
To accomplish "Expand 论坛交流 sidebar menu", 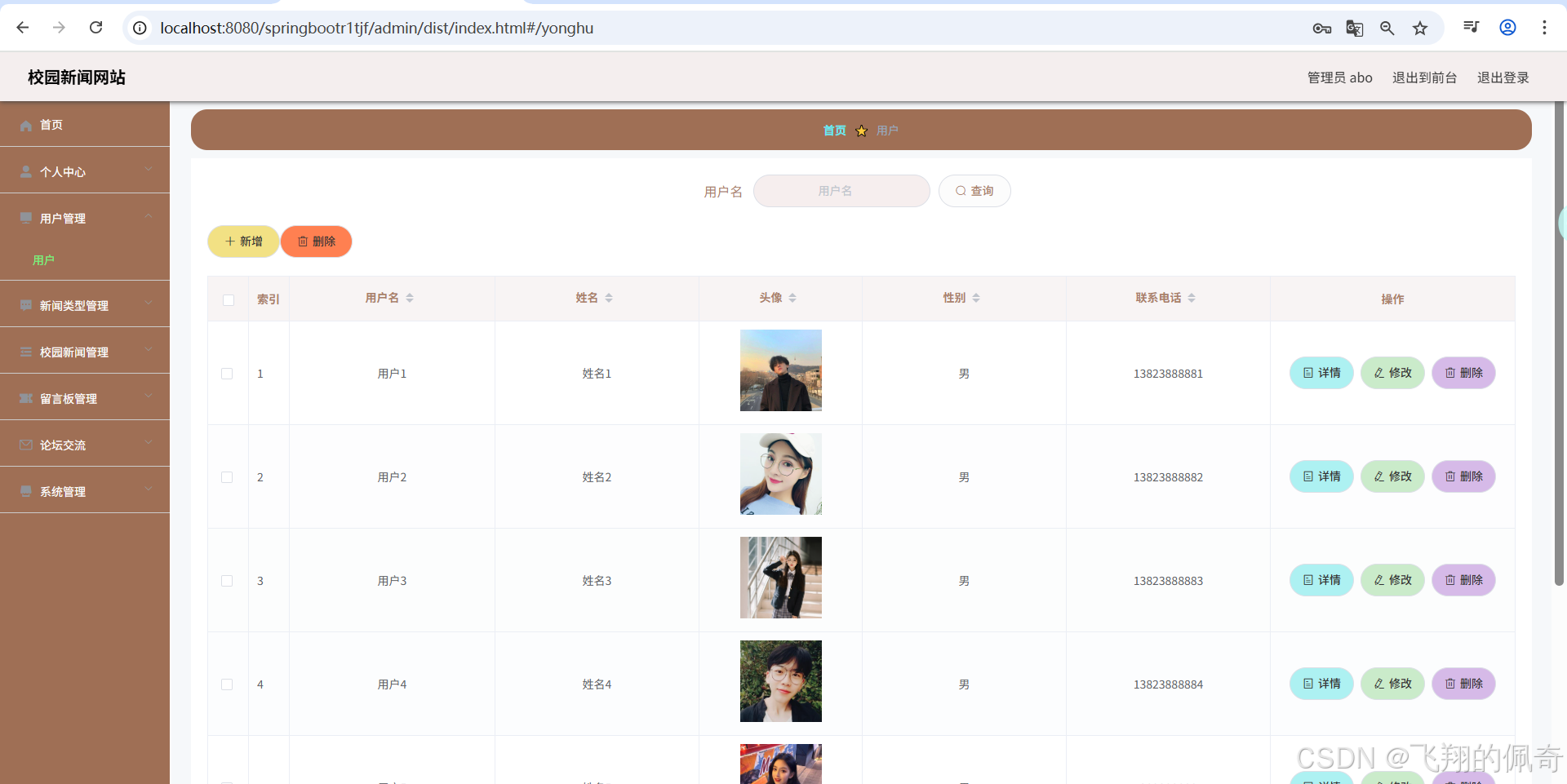I will [x=85, y=445].
